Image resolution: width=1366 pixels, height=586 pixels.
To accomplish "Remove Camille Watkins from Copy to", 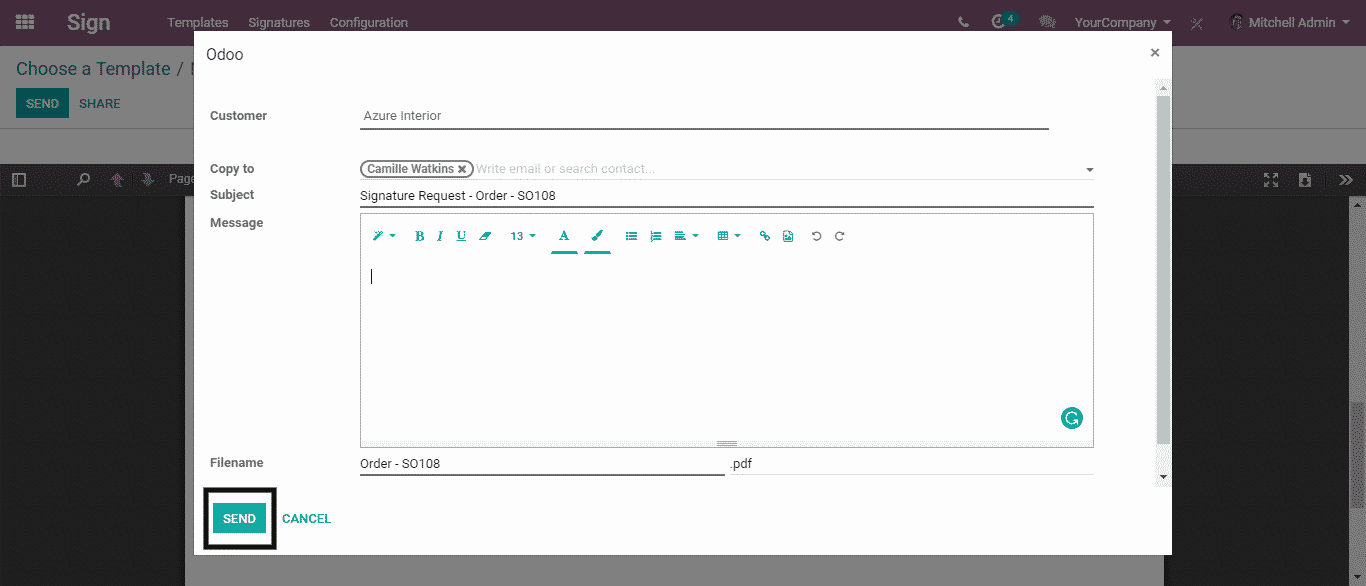I will pyautogui.click(x=462, y=170).
